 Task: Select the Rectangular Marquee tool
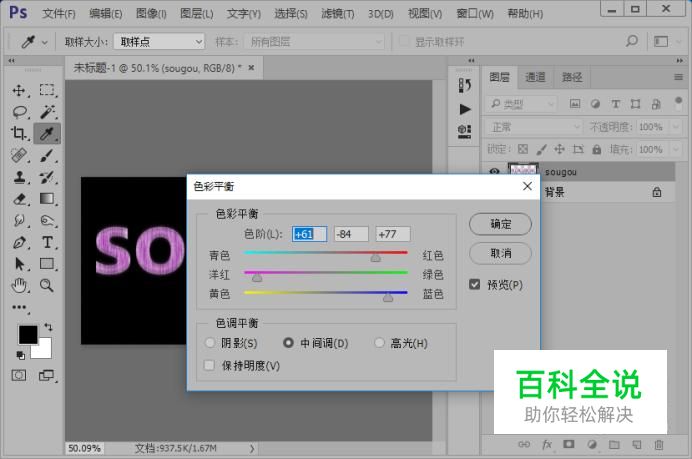tap(47, 90)
